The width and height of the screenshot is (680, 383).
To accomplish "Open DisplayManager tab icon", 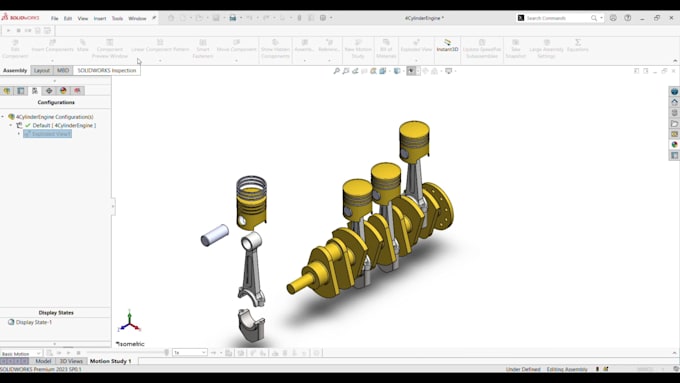I will pos(63,91).
